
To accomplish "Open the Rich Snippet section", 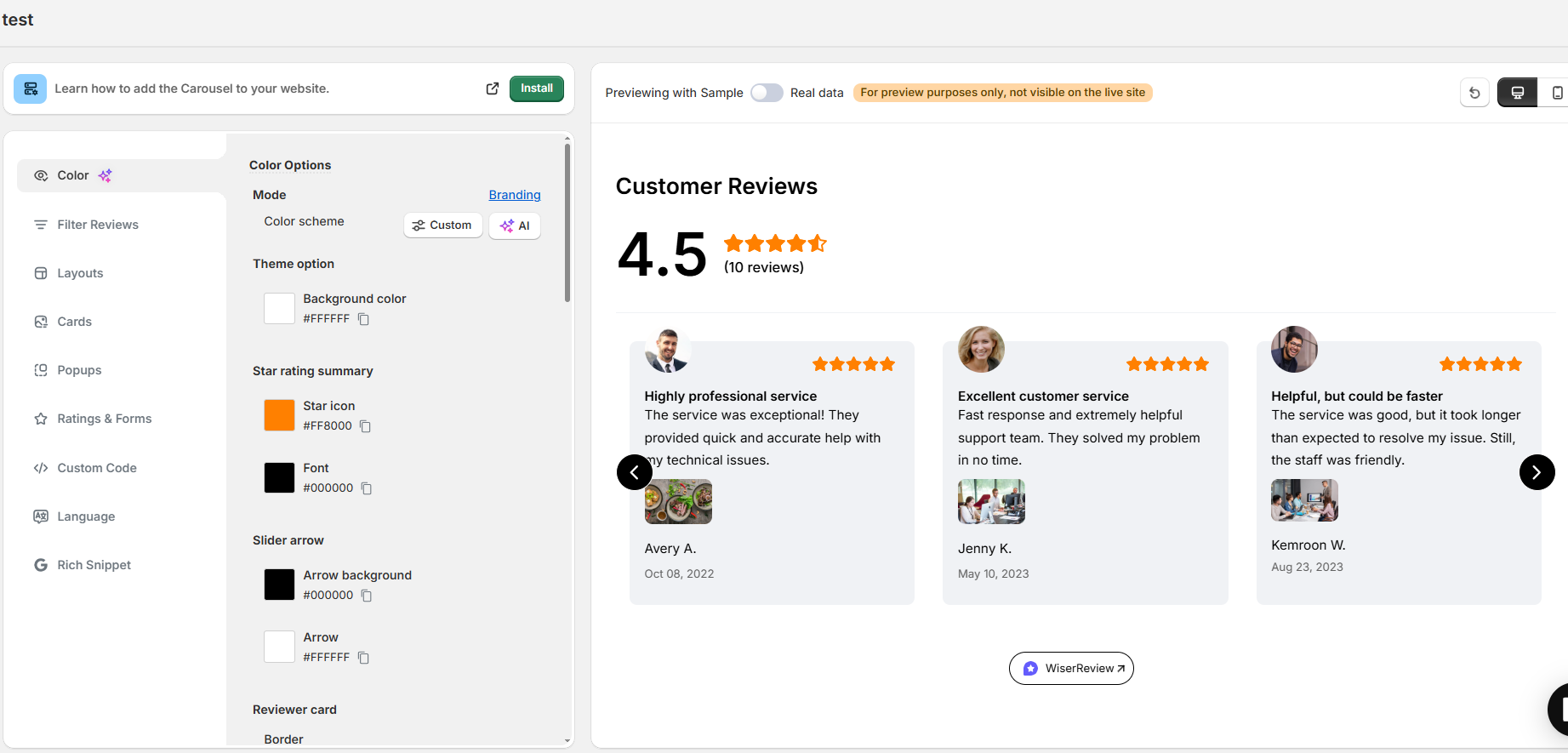I will pos(94,565).
